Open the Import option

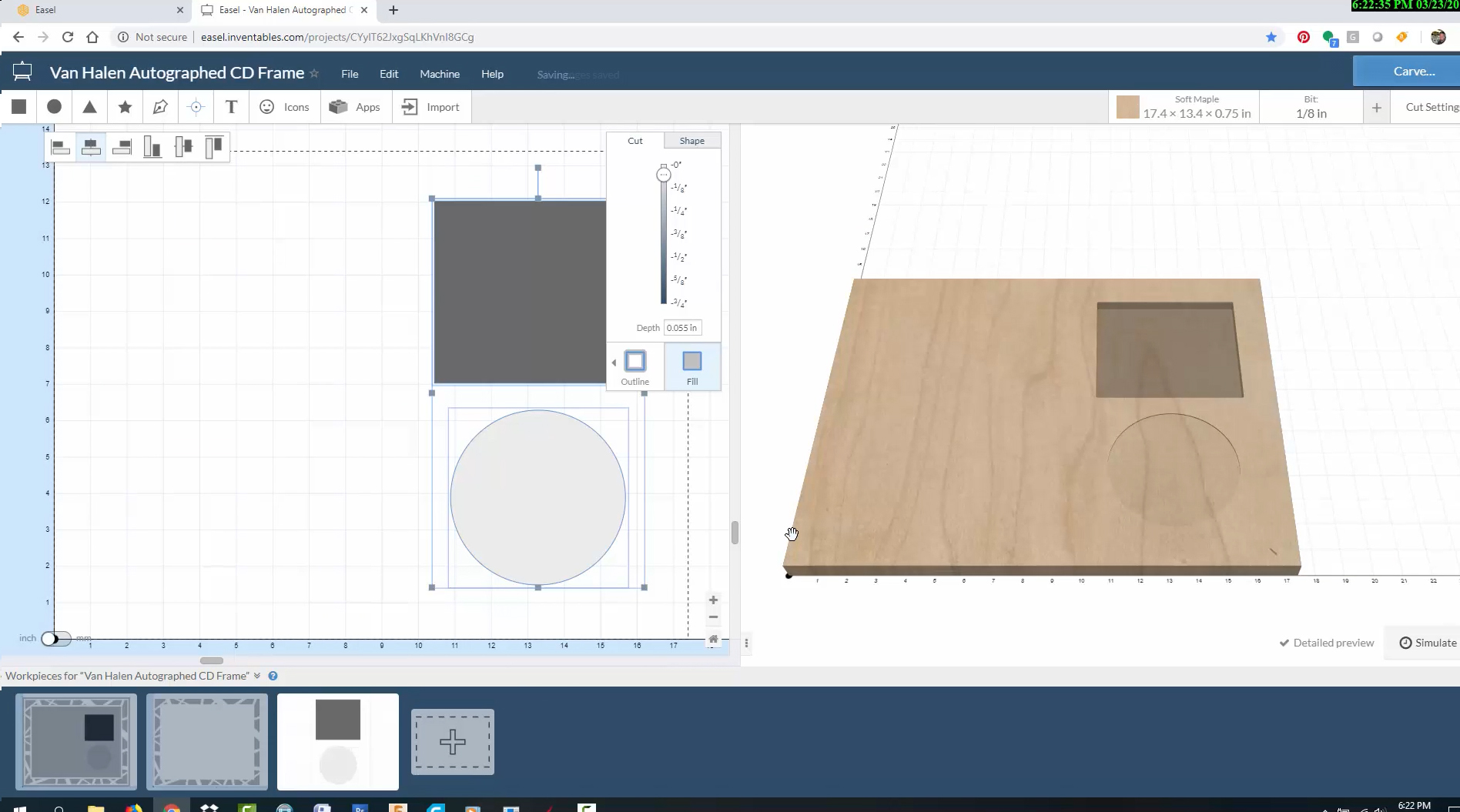click(x=431, y=107)
